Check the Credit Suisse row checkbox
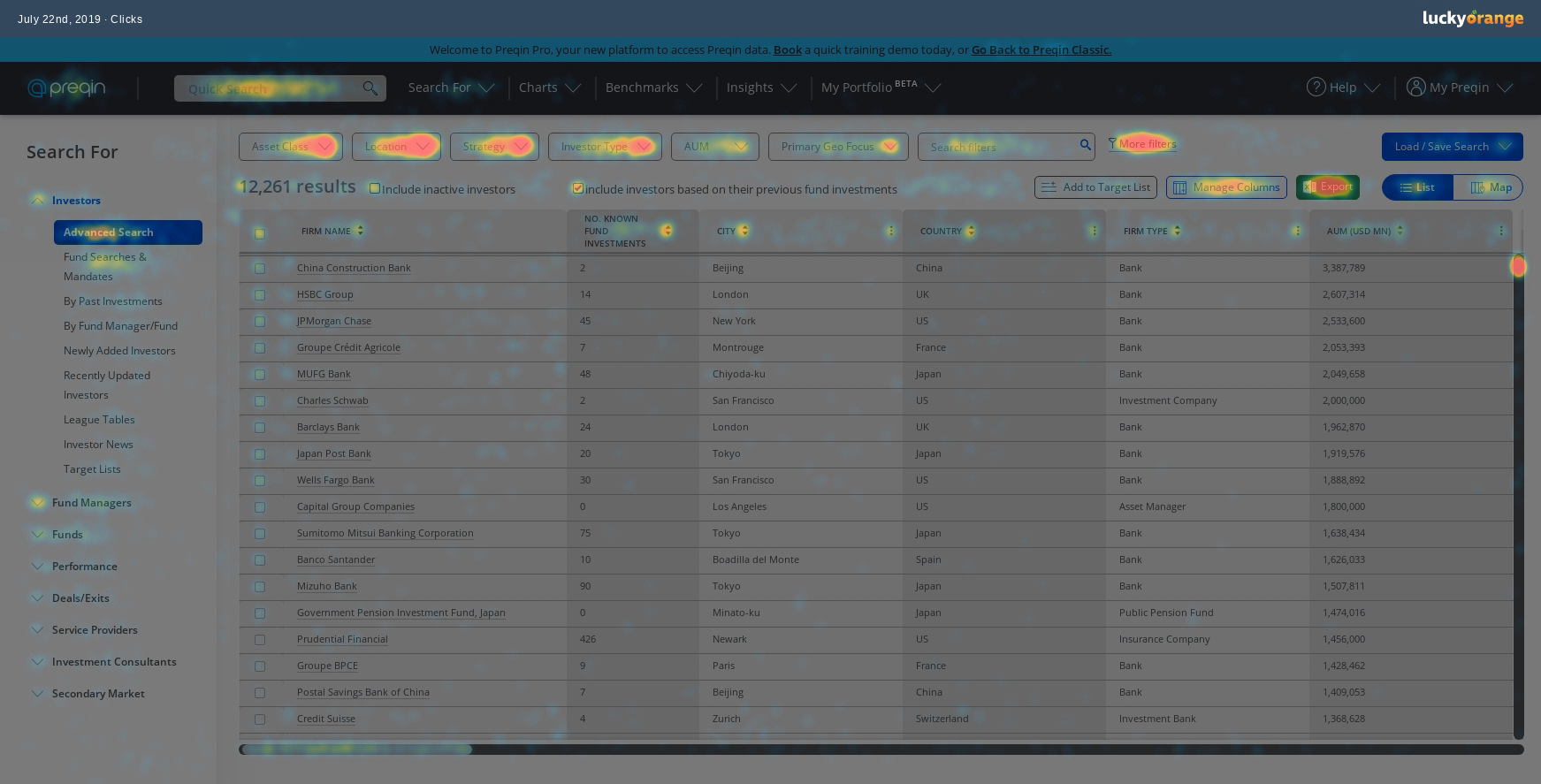 pyautogui.click(x=259, y=719)
